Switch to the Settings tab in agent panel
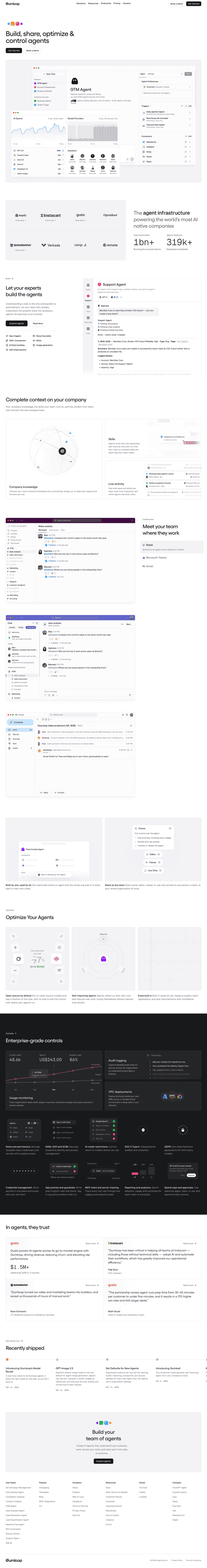Viewport: 207px width, 1568px height. pos(151,74)
